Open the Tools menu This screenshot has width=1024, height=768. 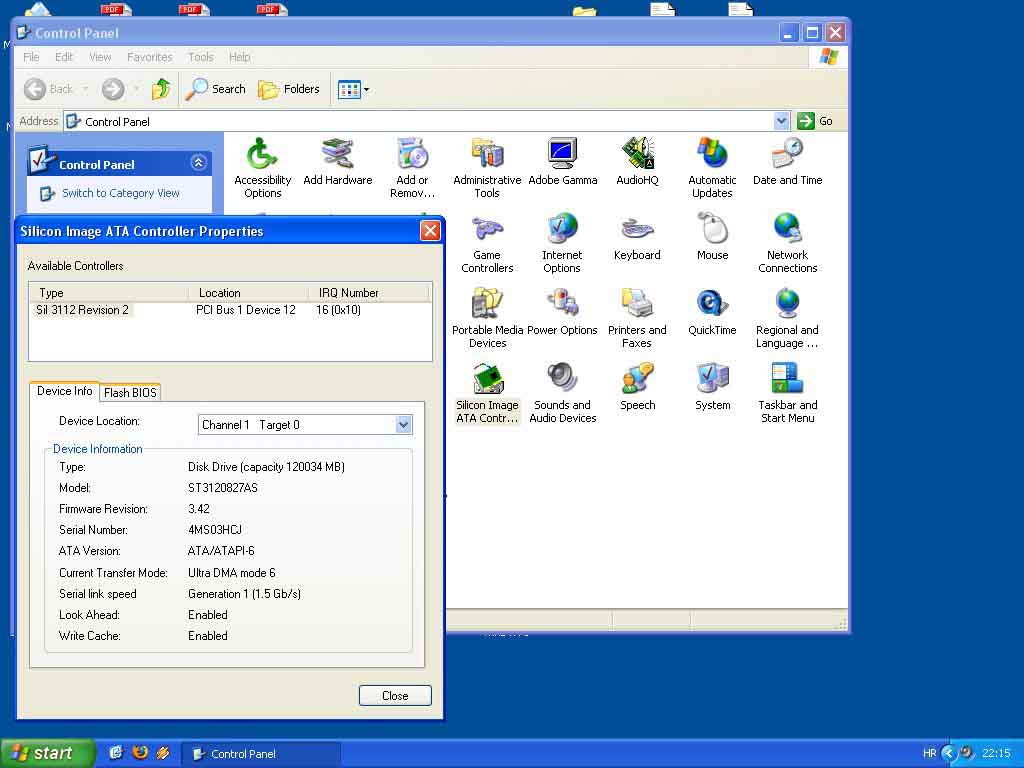pos(200,57)
